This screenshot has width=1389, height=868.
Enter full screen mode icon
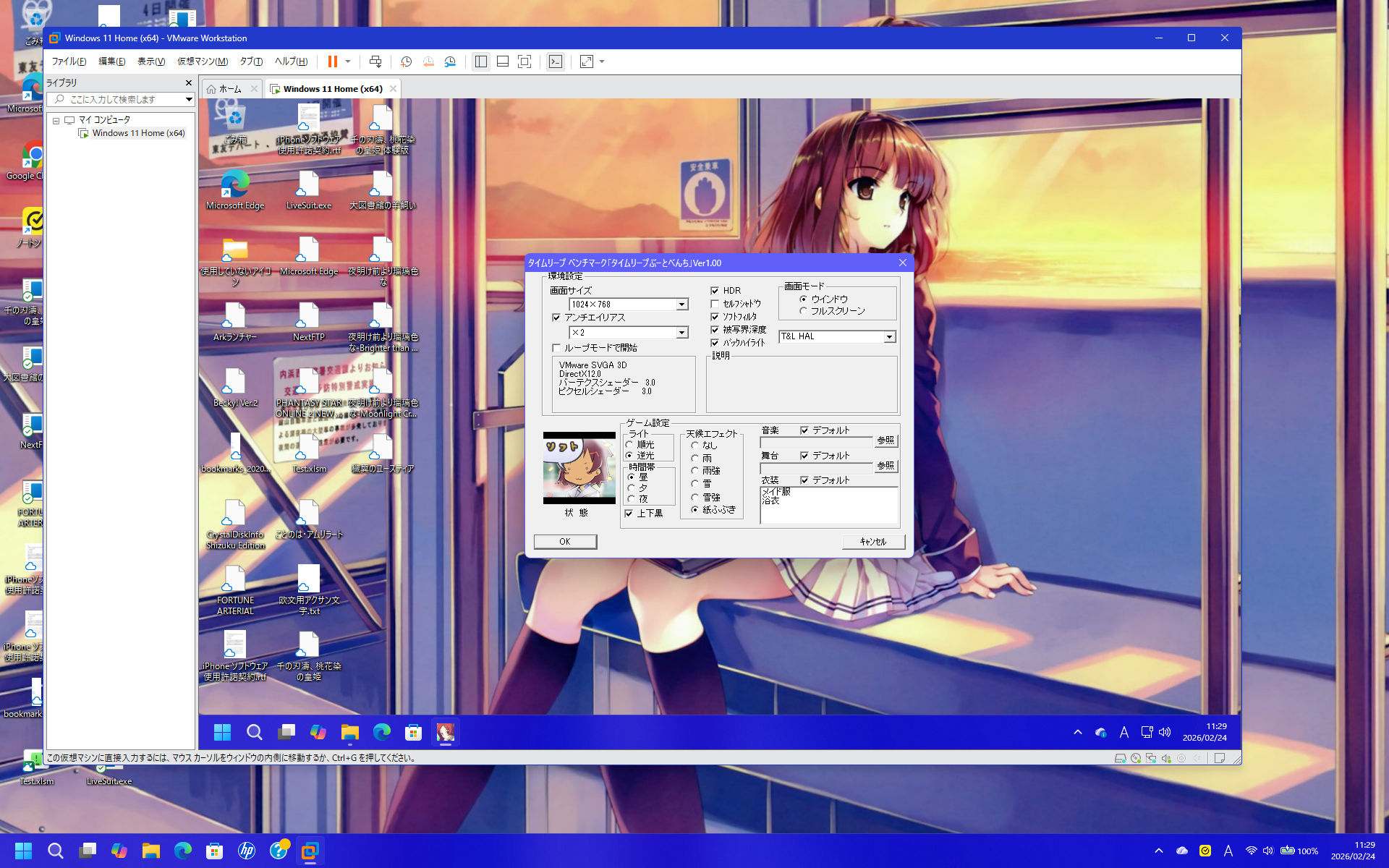[524, 61]
